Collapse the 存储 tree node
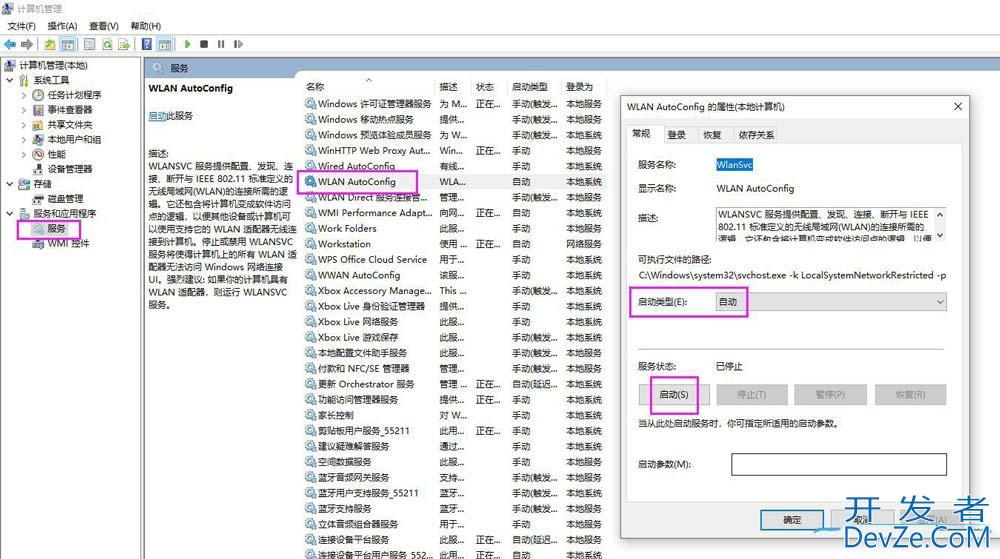The width and height of the screenshot is (1000, 559). click(10, 184)
